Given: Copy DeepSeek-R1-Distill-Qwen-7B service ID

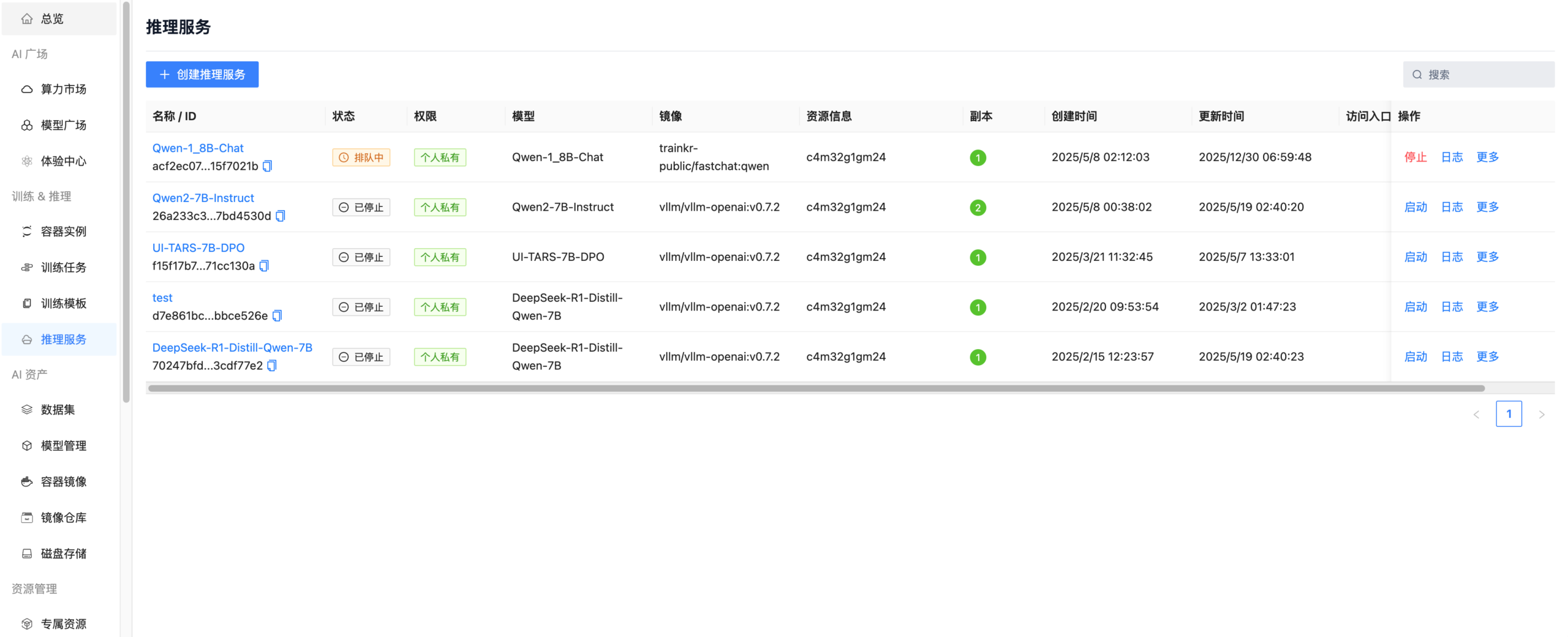Looking at the screenshot, I should coord(272,366).
